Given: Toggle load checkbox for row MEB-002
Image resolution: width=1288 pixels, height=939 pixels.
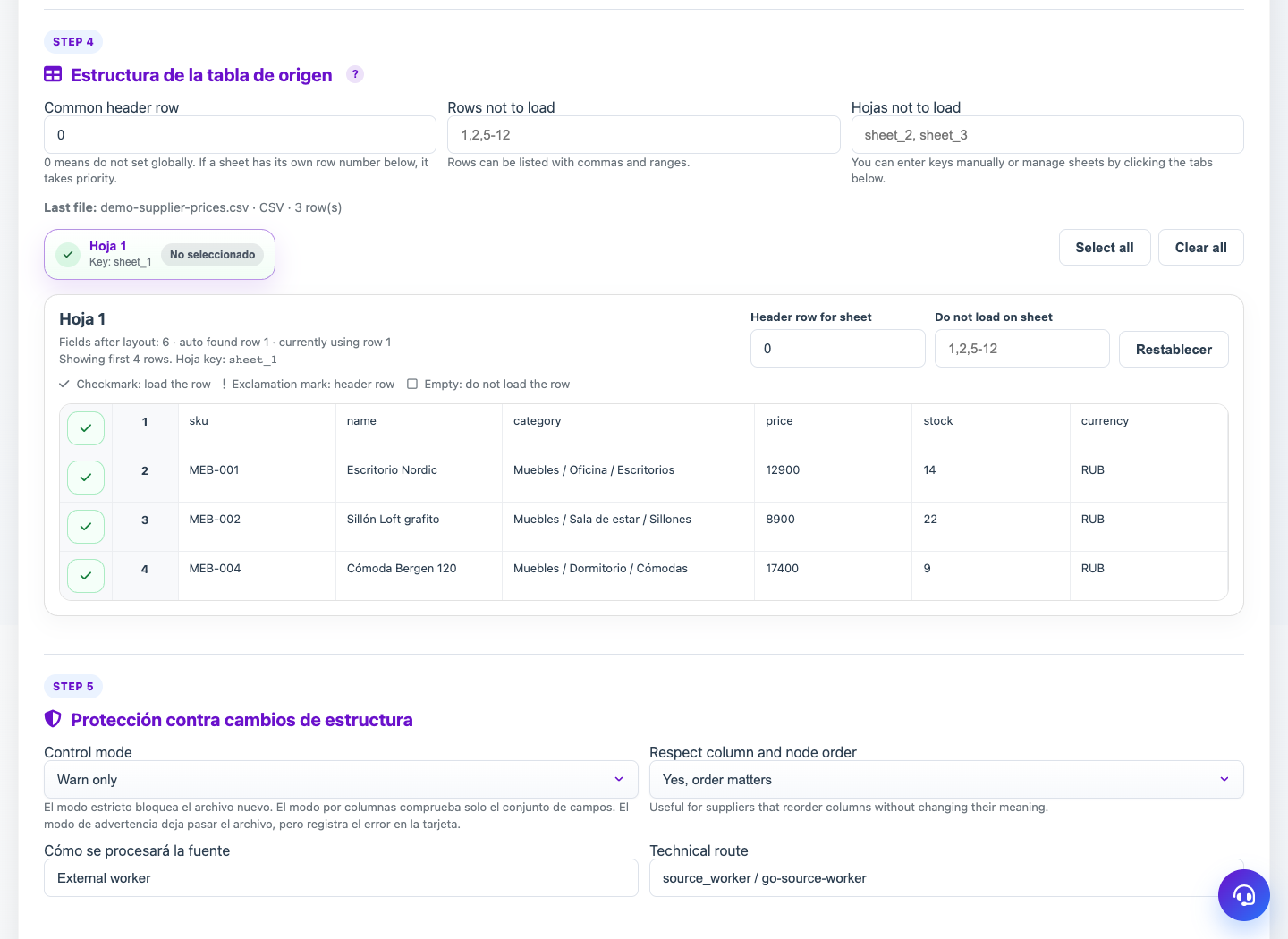Looking at the screenshot, I should 86,527.
